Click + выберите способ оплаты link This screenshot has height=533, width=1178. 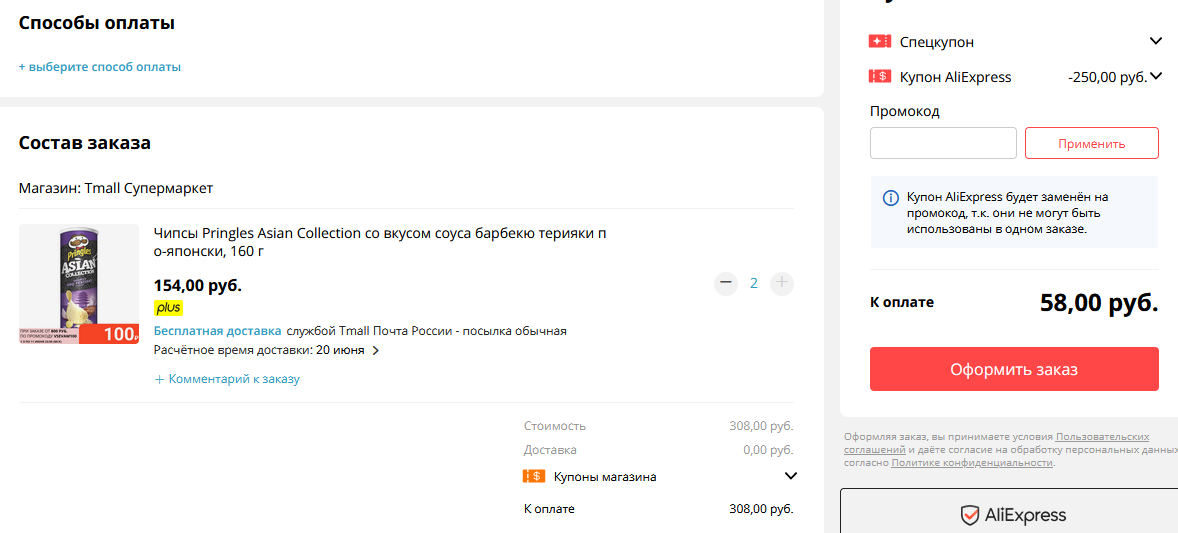(100, 67)
